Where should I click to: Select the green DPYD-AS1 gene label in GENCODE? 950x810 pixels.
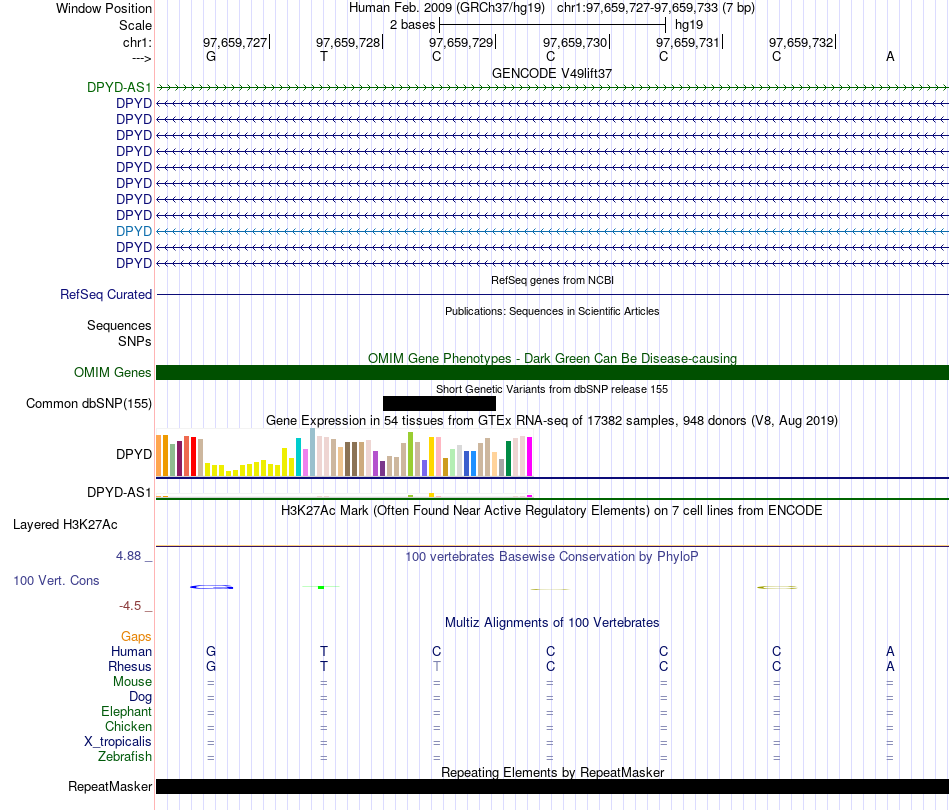(119, 87)
